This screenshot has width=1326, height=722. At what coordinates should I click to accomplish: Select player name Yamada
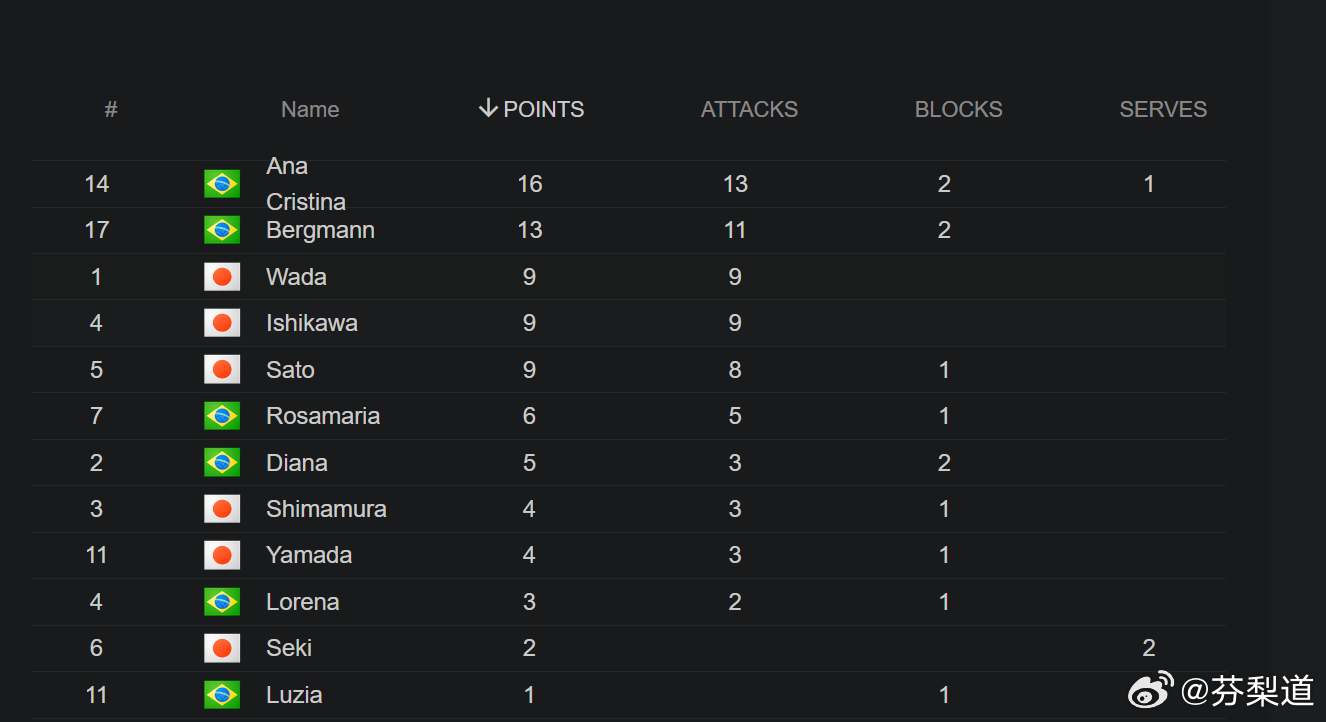pyautogui.click(x=309, y=555)
